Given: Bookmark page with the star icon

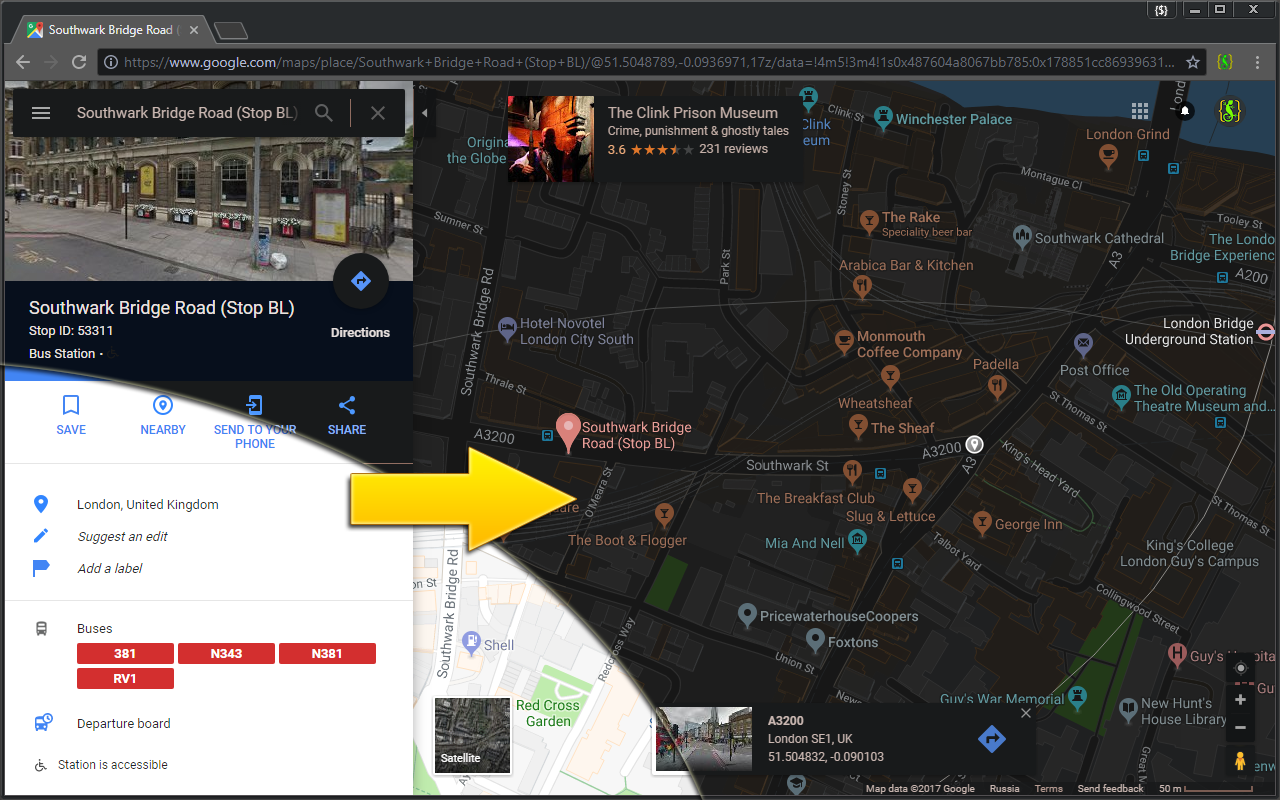Looking at the screenshot, I should coord(1193,62).
